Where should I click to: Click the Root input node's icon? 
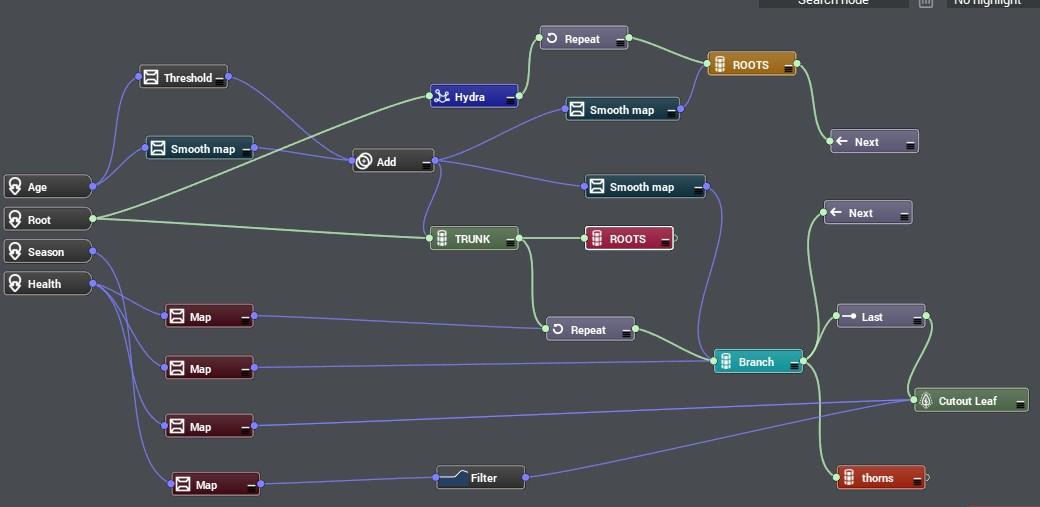pos(15,220)
